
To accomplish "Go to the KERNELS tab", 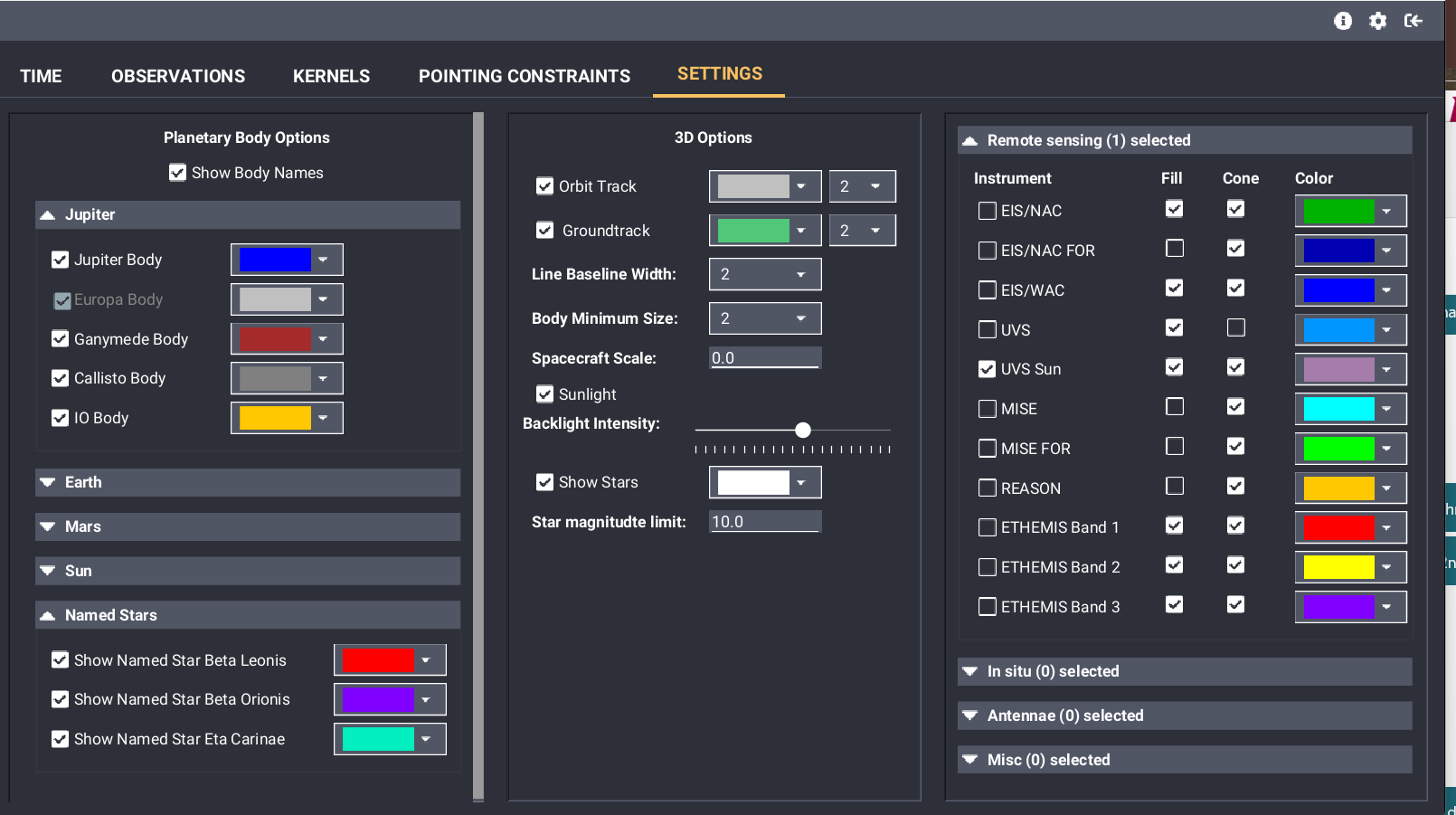I will click(x=331, y=76).
